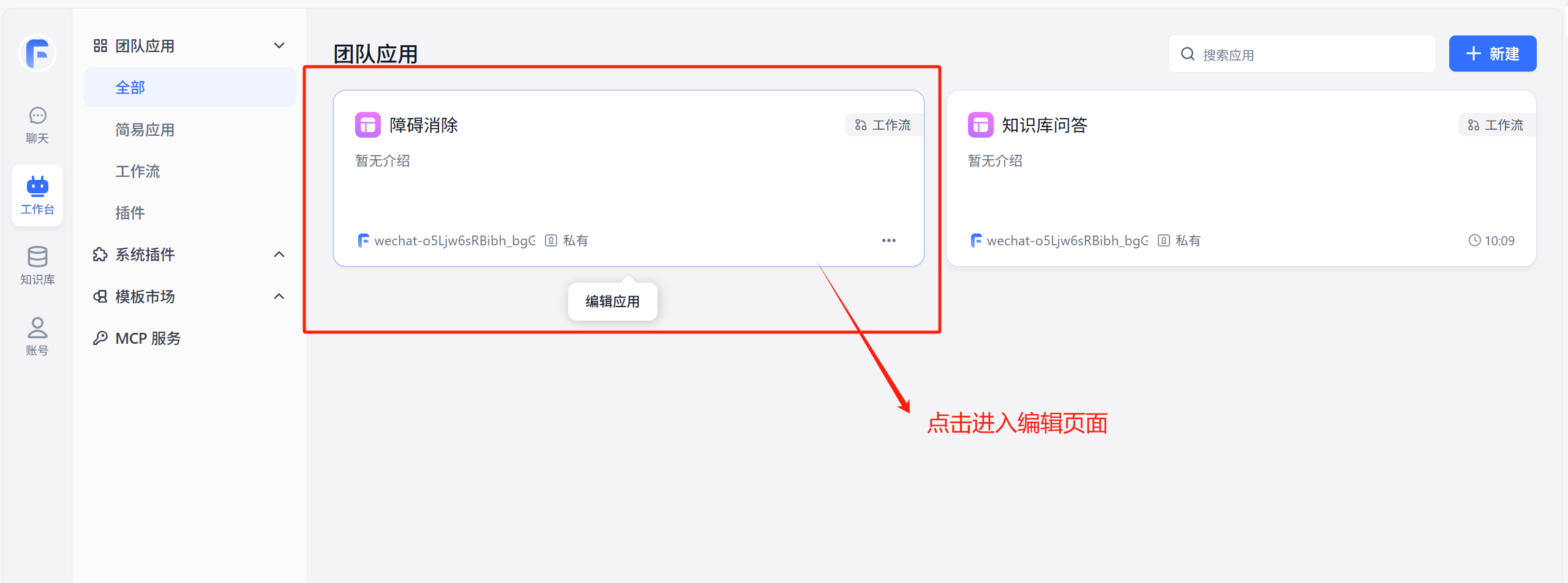The height and width of the screenshot is (583, 1568).
Task: Click the 新建 button
Action: (x=1492, y=53)
